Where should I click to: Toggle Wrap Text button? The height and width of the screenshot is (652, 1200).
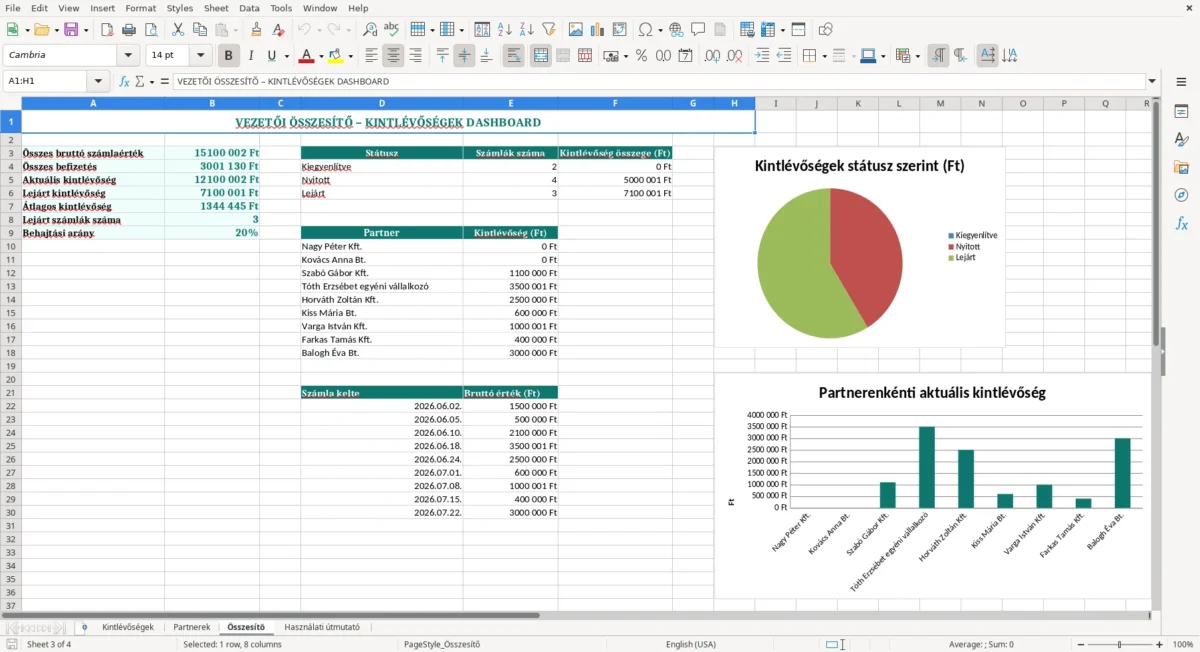click(x=513, y=56)
